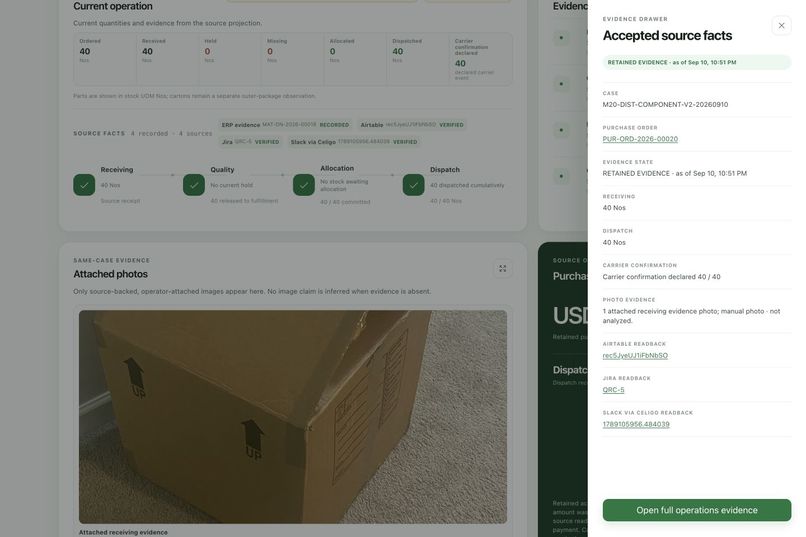Click the Quality green checkmark icon
Viewport: 806px width, 537px height.
tap(194, 185)
